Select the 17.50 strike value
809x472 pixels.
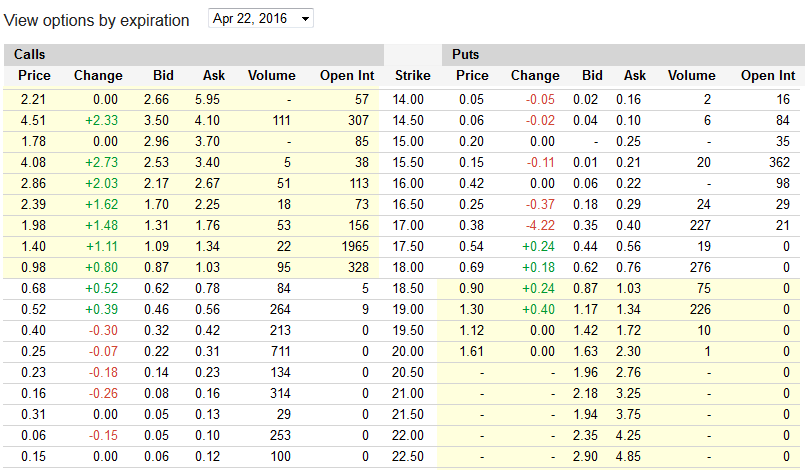tap(408, 247)
